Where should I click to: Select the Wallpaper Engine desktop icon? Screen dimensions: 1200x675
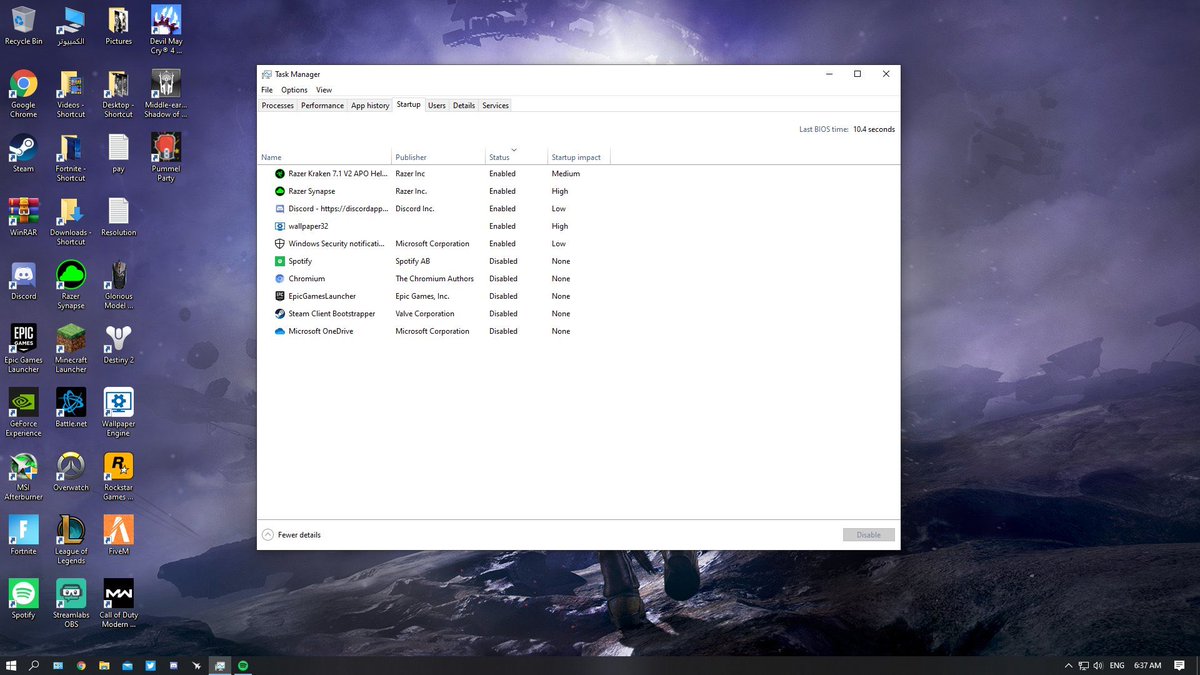pos(118,413)
